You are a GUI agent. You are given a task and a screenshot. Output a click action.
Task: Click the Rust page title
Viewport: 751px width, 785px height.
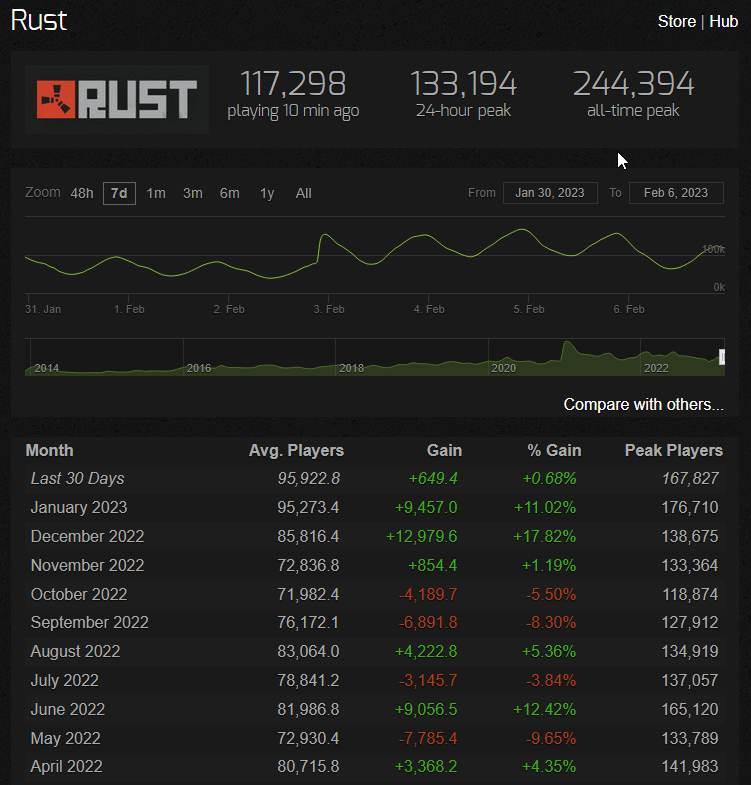pos(39,21)
